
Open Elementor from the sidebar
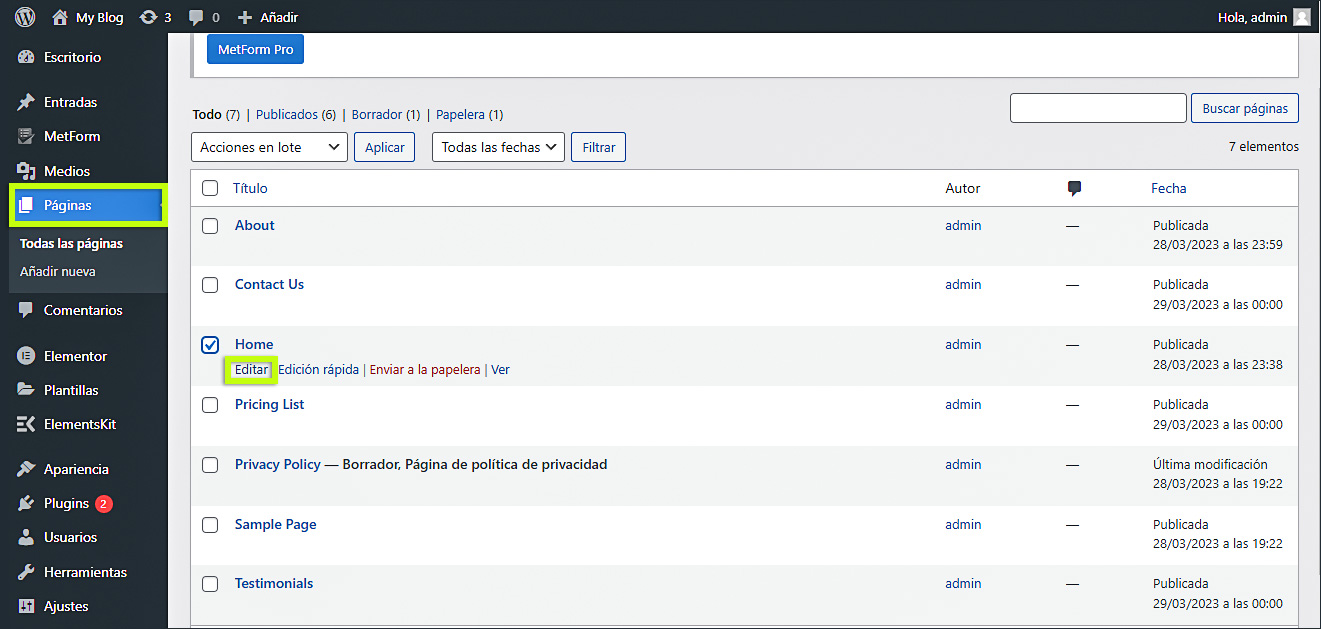75,356
